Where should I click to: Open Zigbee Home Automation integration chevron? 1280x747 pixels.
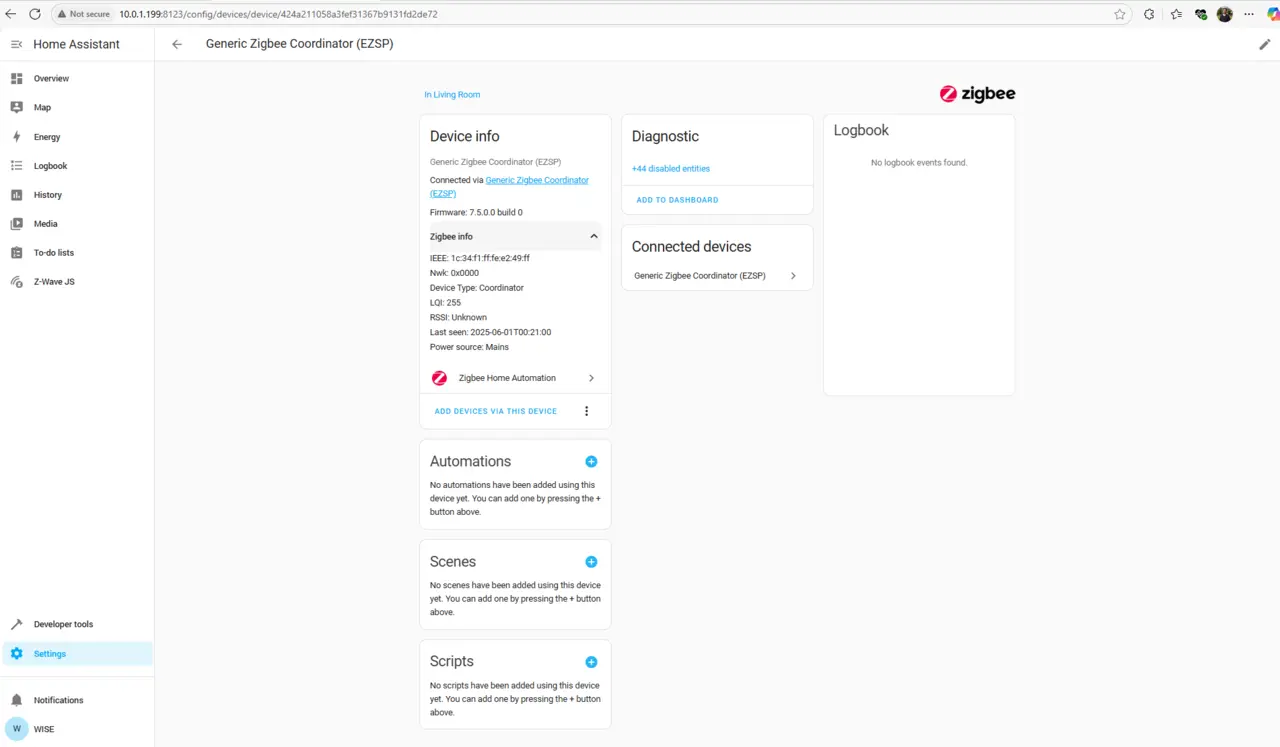[591, 378]
